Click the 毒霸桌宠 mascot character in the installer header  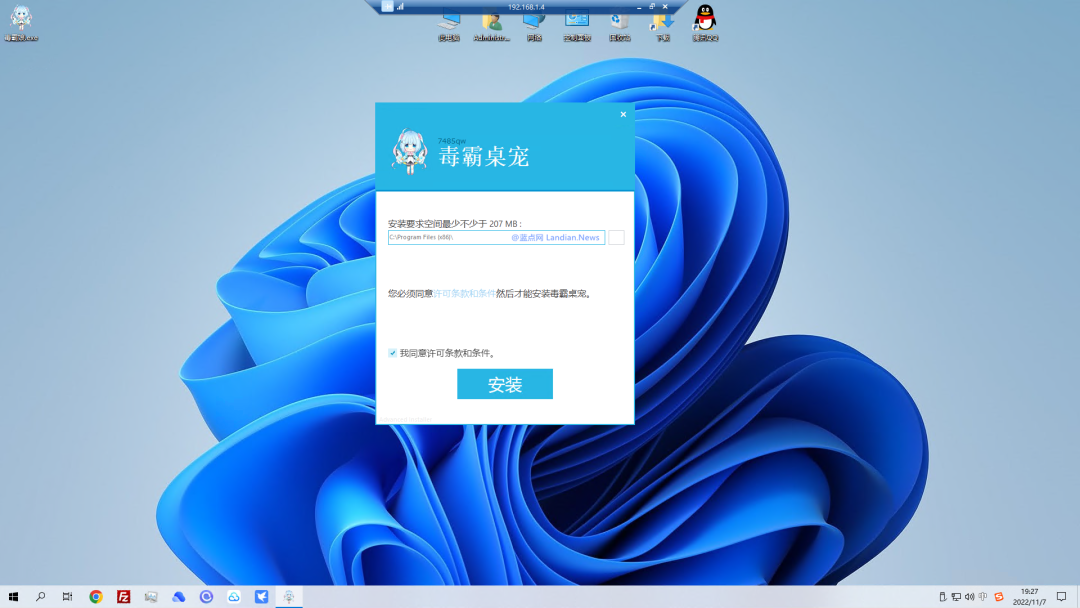410,151
